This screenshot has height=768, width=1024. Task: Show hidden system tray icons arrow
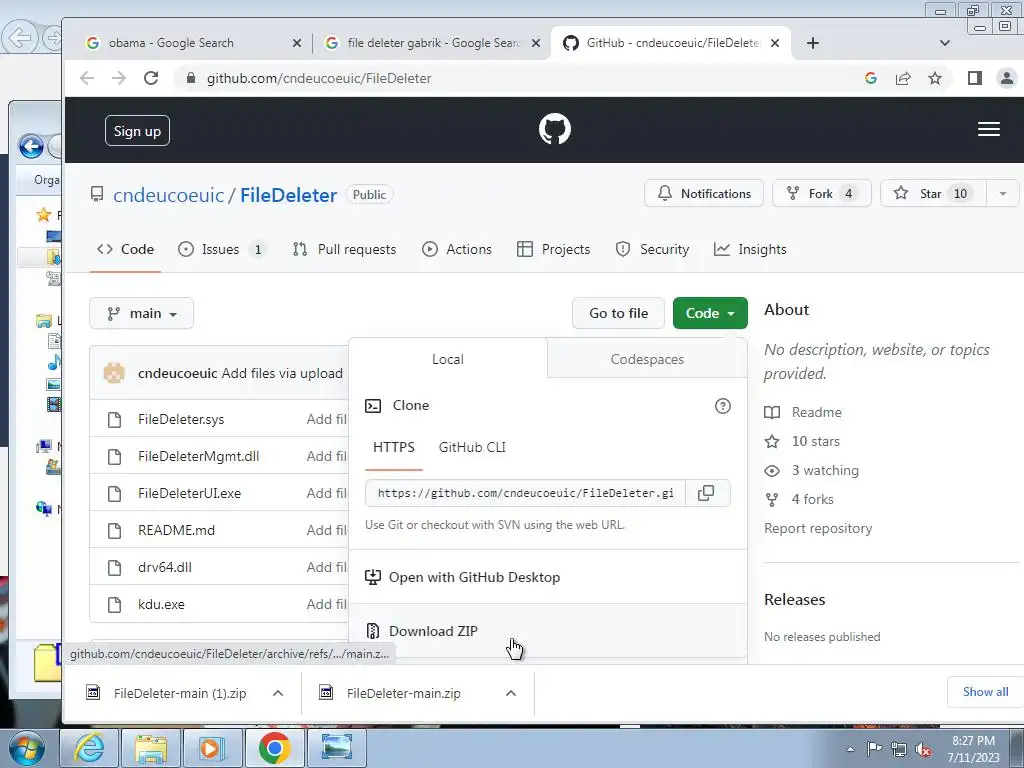[850, 749]
